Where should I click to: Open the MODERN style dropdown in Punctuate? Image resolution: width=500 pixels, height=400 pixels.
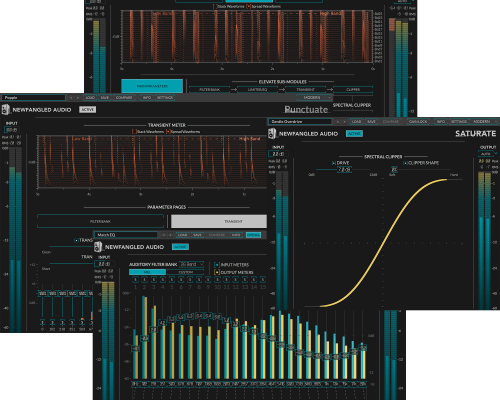314,98
